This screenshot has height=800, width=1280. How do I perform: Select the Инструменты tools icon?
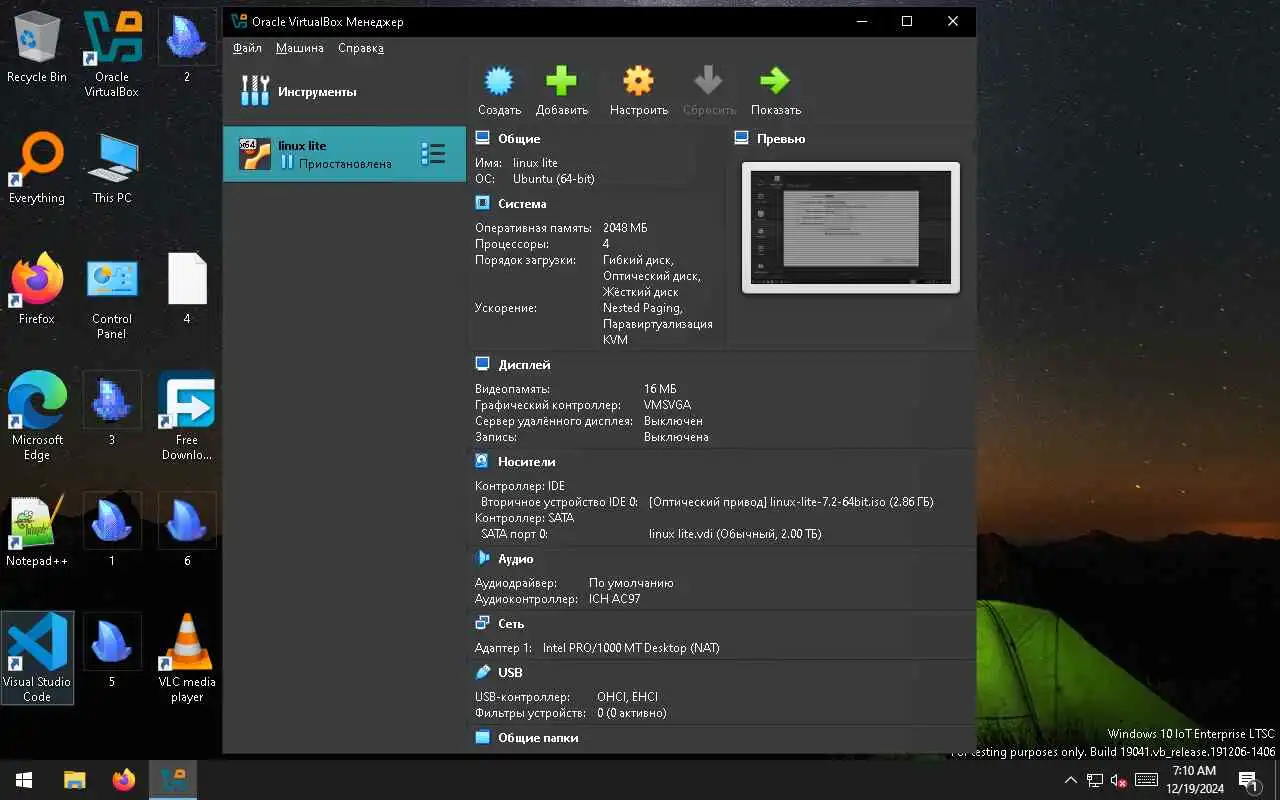[256, 91]
